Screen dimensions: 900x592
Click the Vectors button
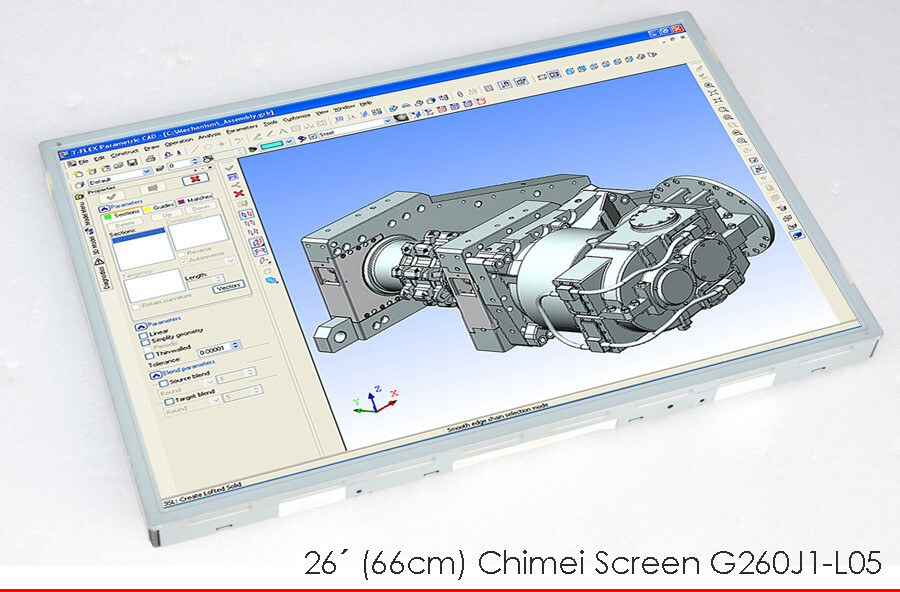click(x=228, y=286)
